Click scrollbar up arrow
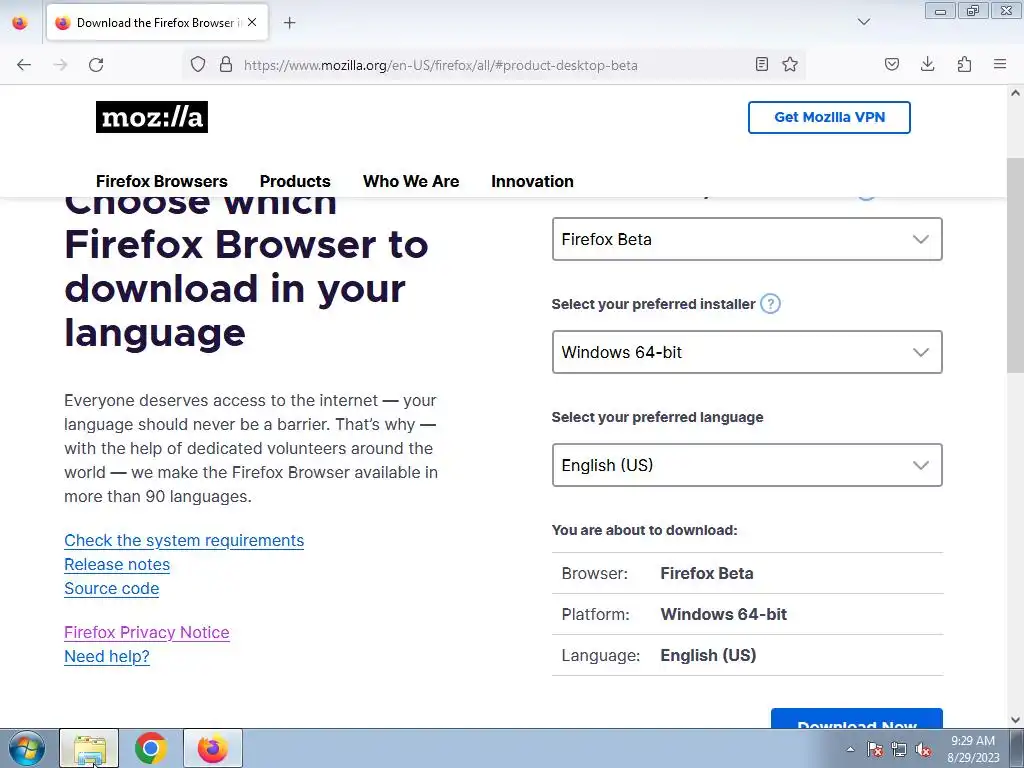The image size is (1024, 768). 1015,93
